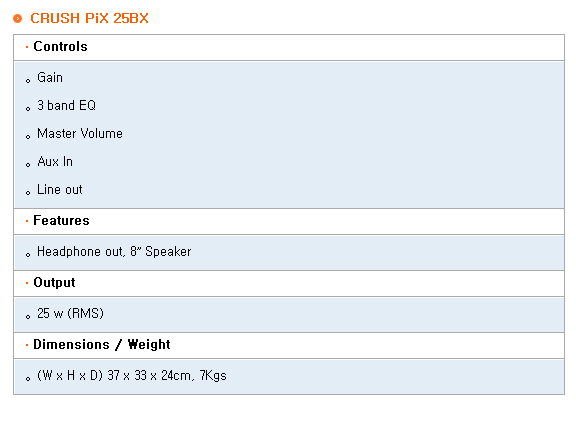The image size is (576, 421).
Task: Click the bullet next to Gain
Action: click(28, 81)
